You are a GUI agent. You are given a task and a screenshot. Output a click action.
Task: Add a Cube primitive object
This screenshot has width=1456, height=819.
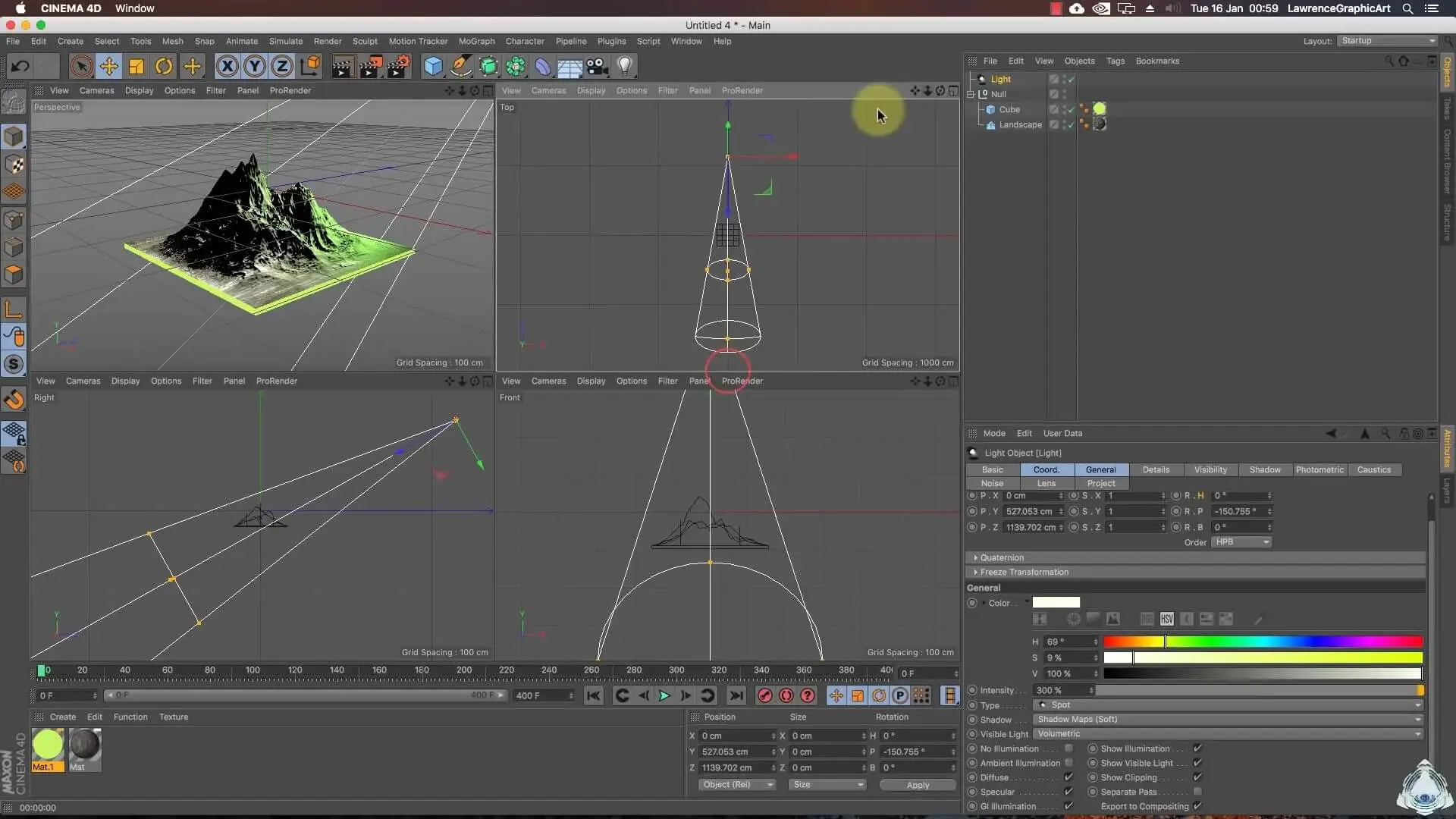[x=433, y=66]
